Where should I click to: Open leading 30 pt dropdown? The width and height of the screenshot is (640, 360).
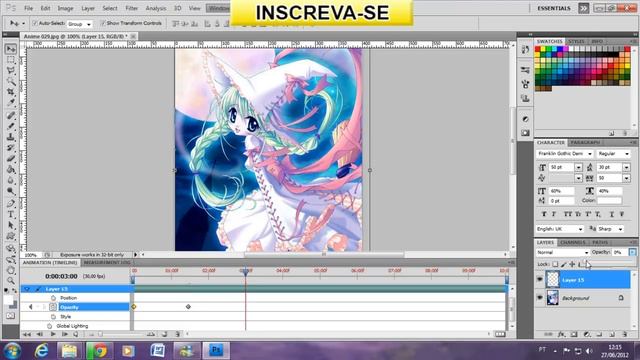click(x=627, y=167)
